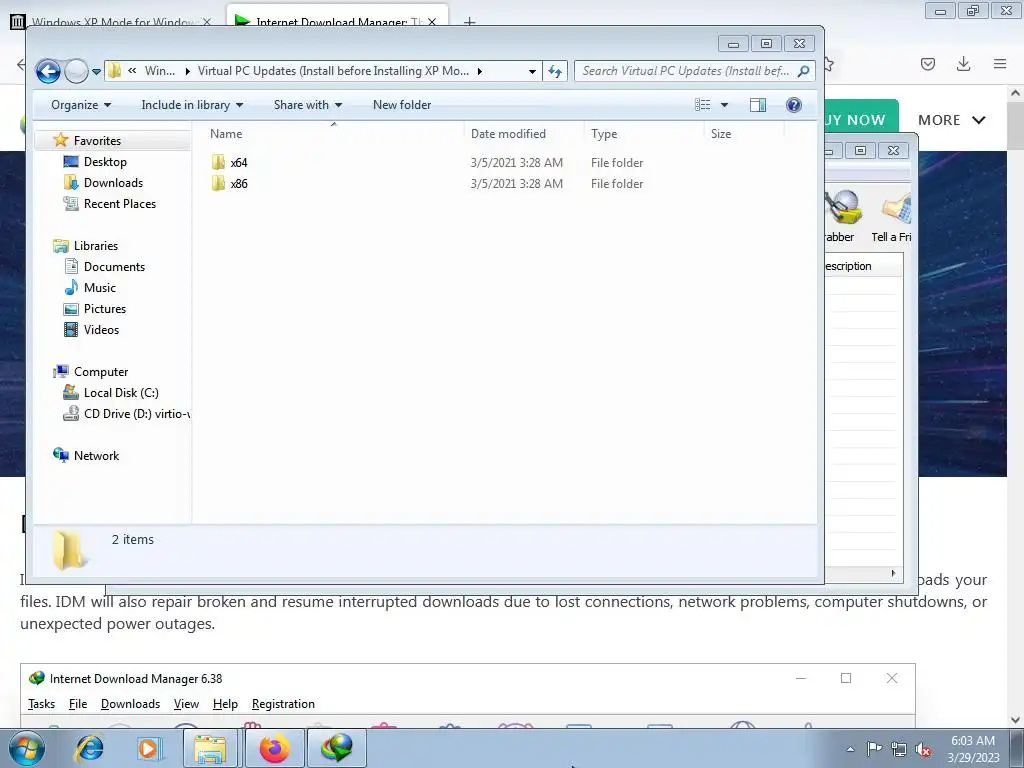
Task: Open the Include in library menu
Action: pos(192,105)
